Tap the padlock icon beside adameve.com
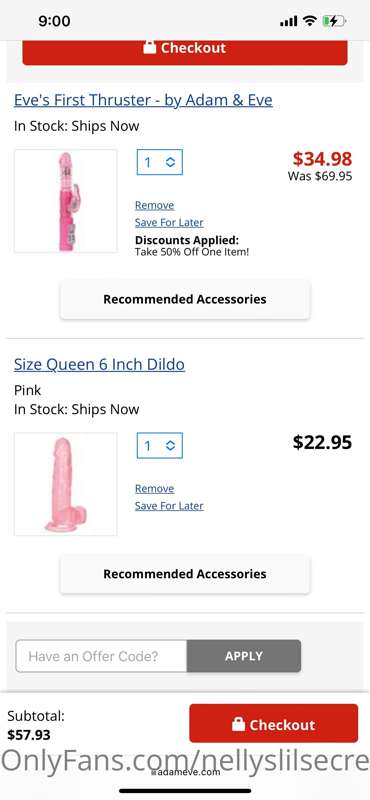This screenshot has width=370, height=800. pyautogui.click(x=154, y=772)
